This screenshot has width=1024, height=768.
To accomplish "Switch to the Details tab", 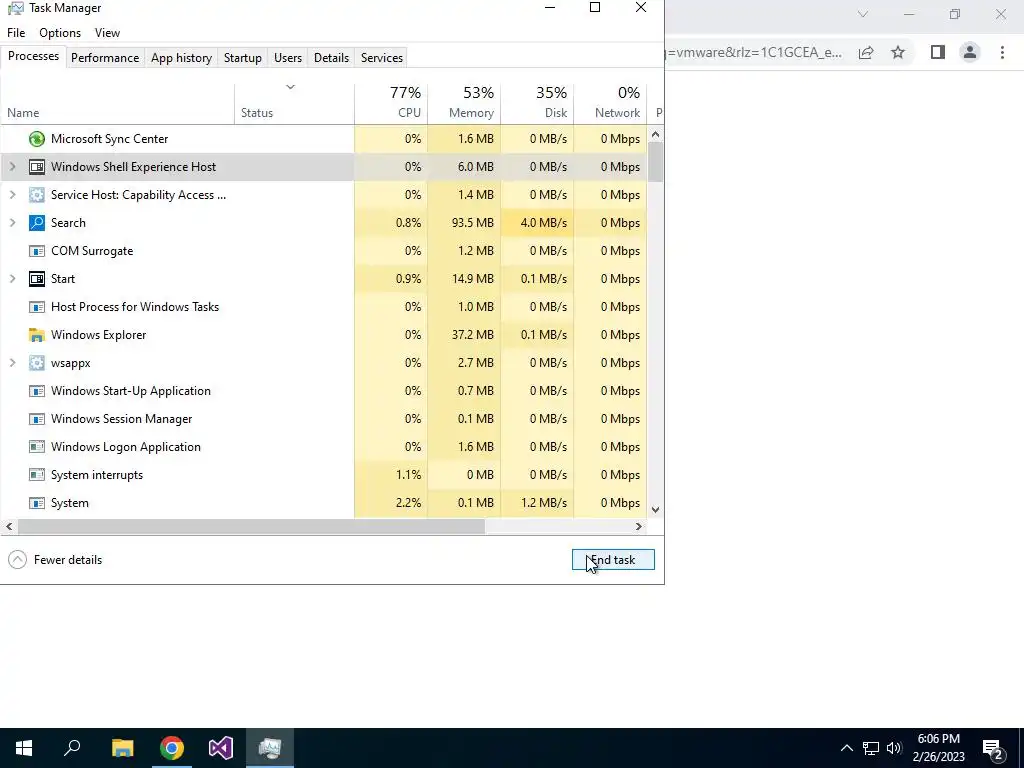I will [331, 57].
